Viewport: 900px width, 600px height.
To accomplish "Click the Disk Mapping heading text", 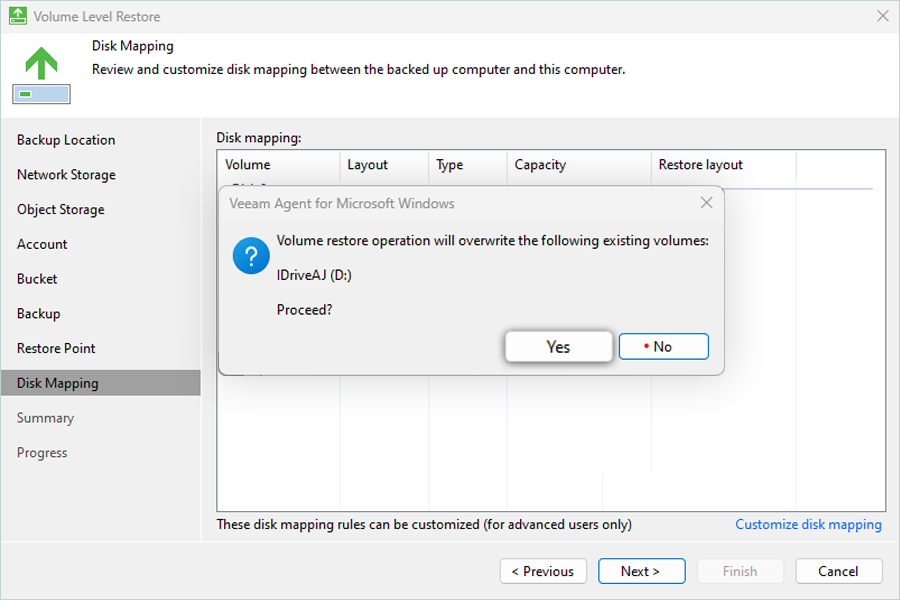I will tap(133, 46).
